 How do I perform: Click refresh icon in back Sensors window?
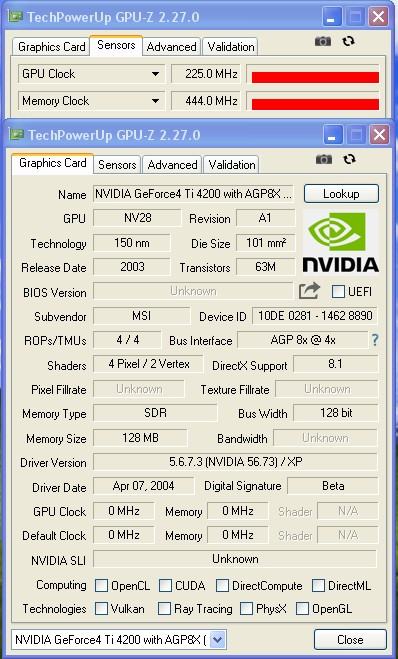pyautogui.click(x=348, y=41)
